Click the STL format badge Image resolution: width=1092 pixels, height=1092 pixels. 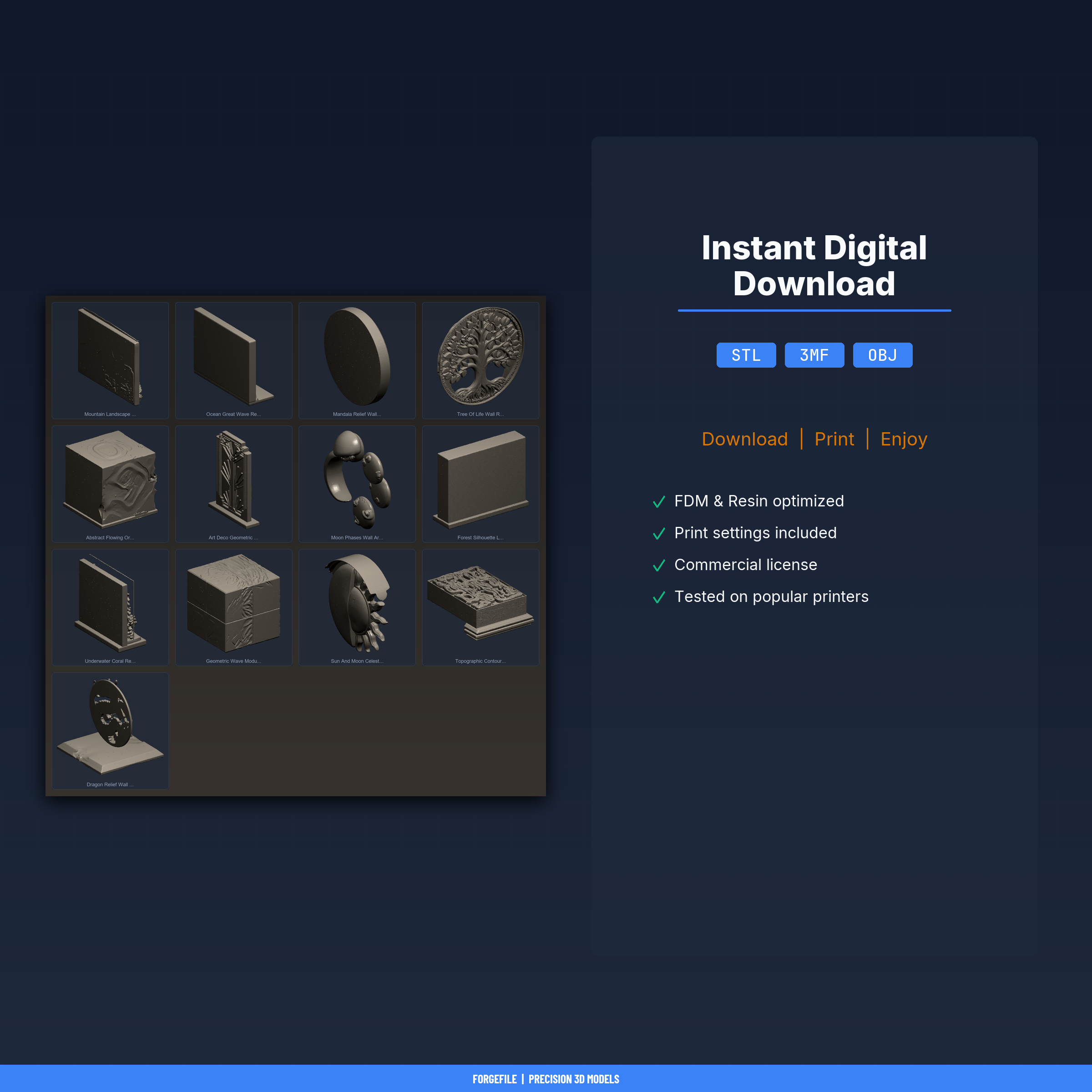(x=746, y=355)
